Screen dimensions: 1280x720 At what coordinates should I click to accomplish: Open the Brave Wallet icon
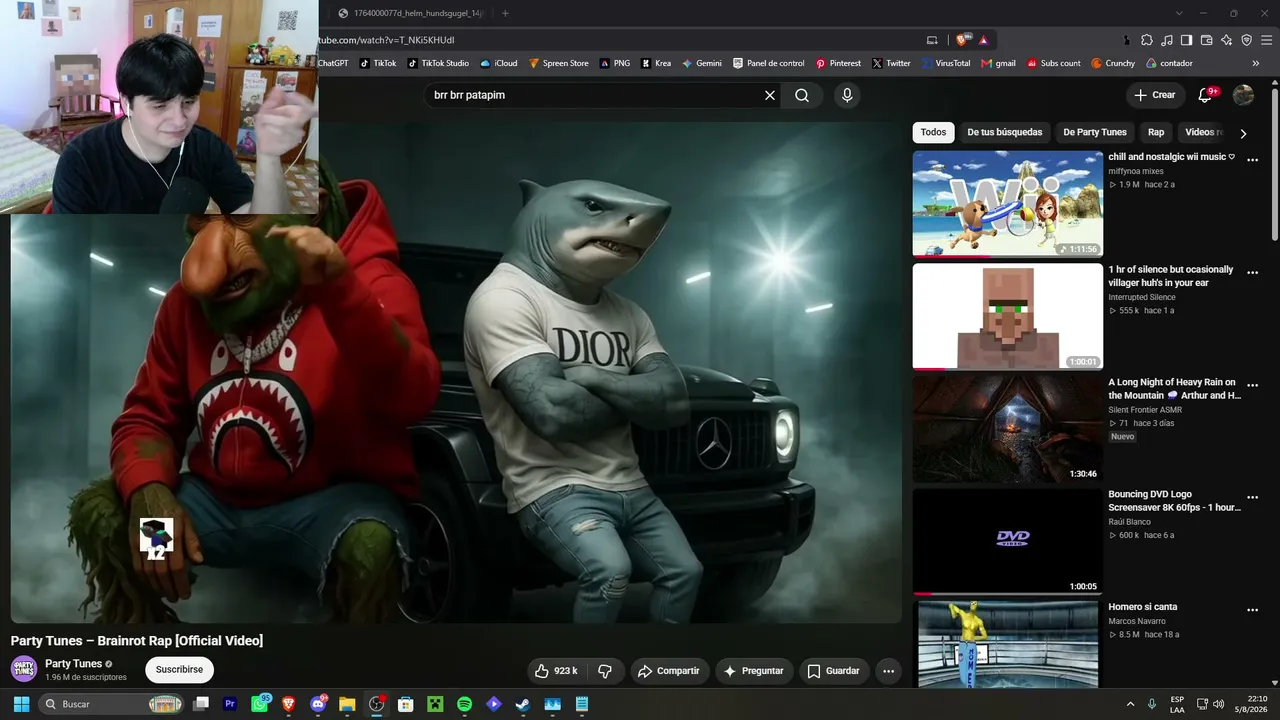click(1207, 40)
